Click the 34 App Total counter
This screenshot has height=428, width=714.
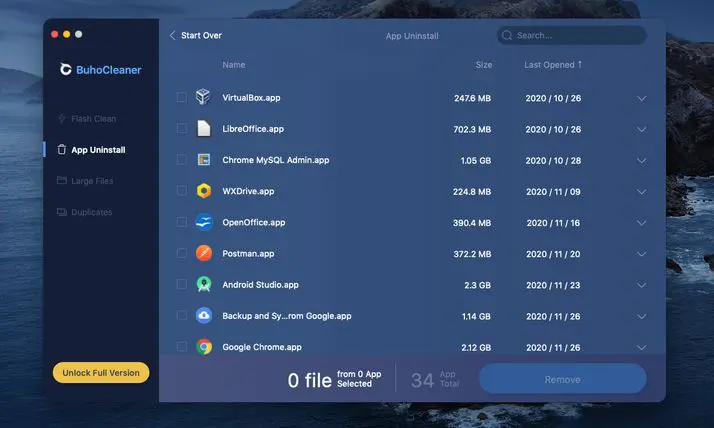pyautogui.click(x=435, y=379)
